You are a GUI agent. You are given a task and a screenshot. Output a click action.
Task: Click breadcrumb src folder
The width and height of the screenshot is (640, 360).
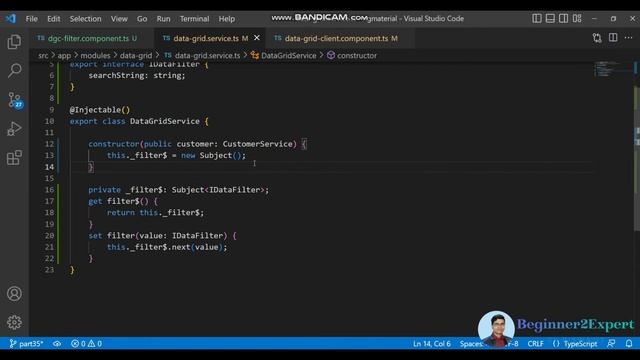(x=43, y=56)
